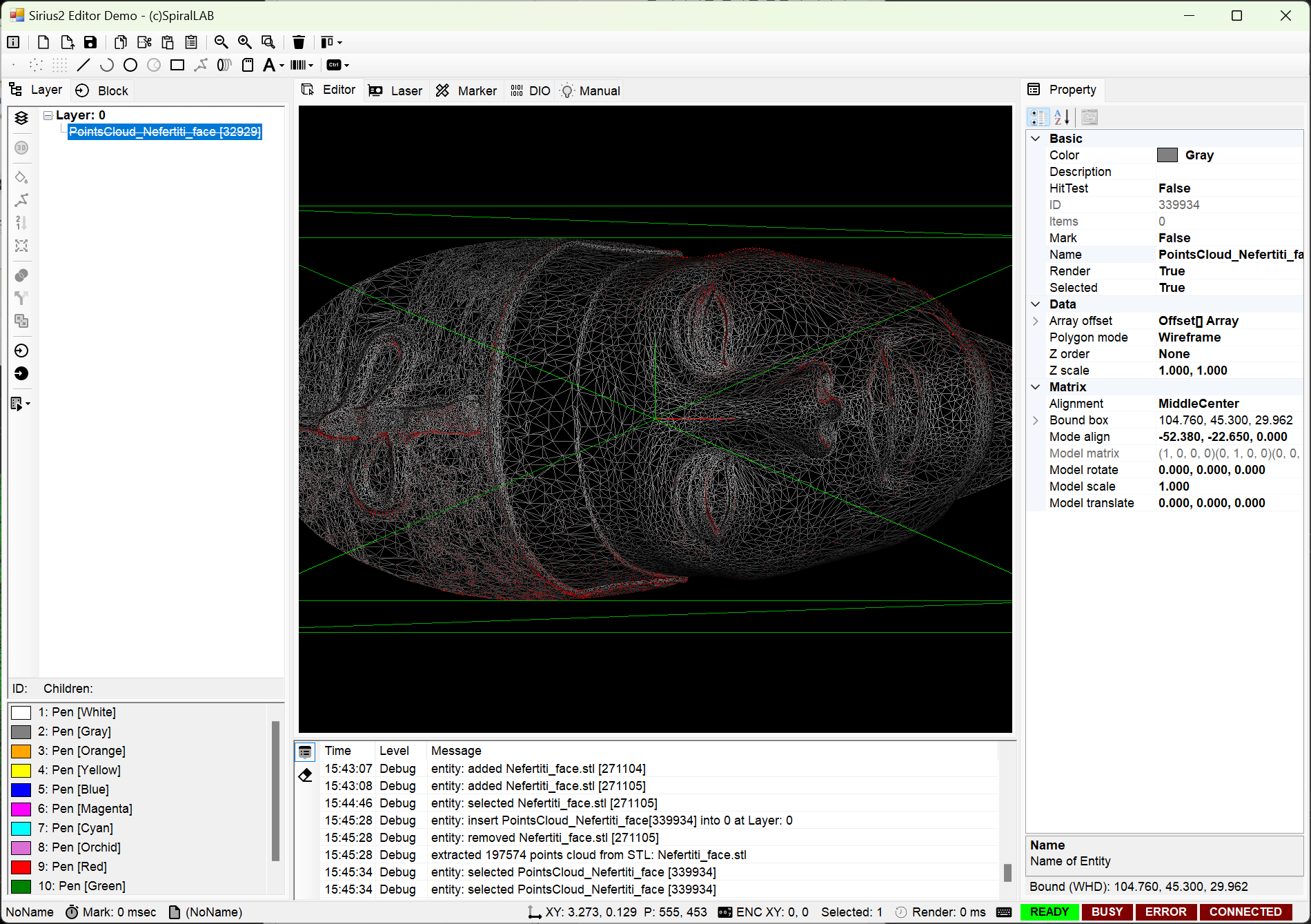Select the Circle drawing tool
The width and height of the screenshot is (1311, 924).
coord(130,65)
